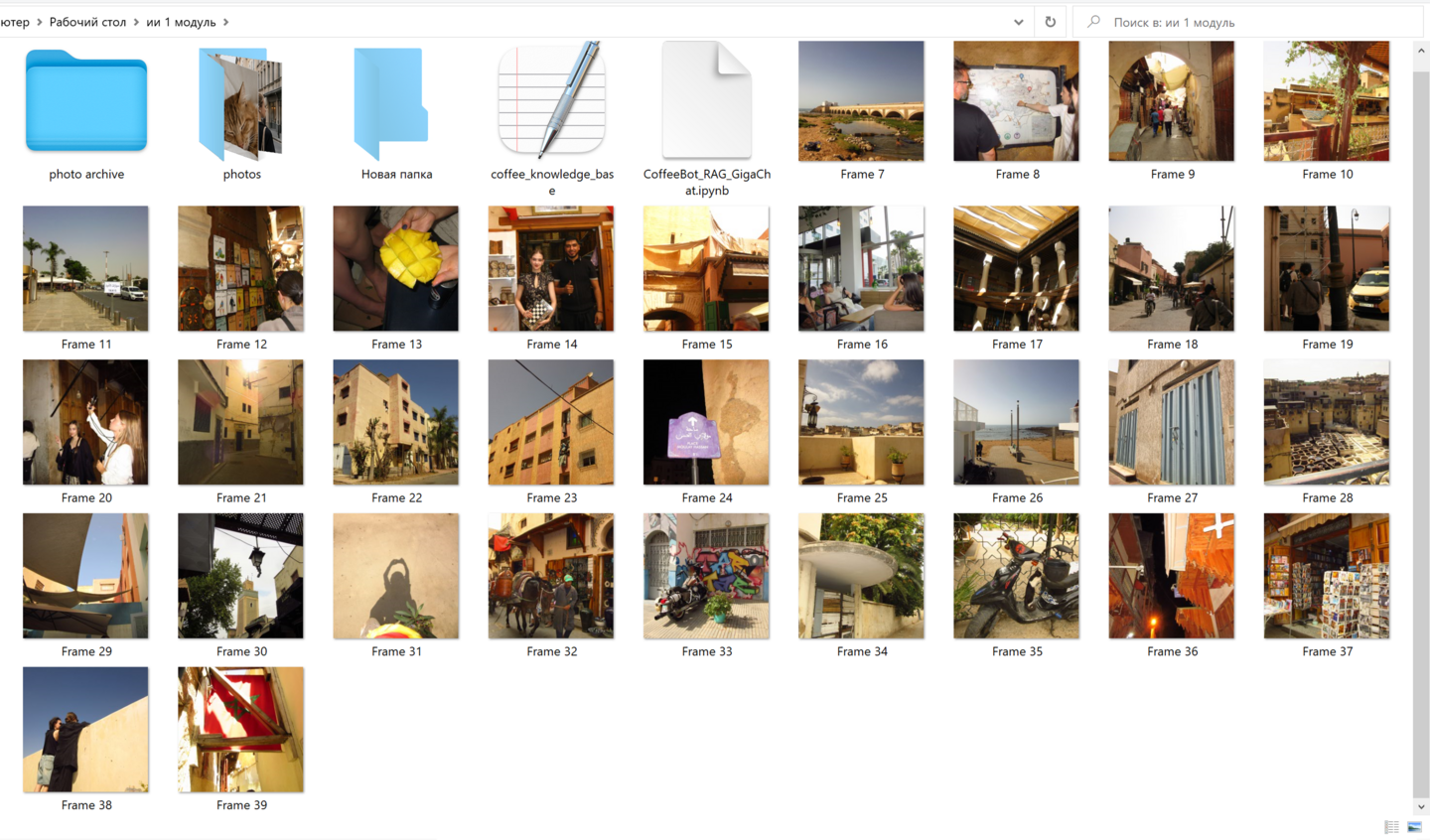Go to Рабочий стол in breadcrumb path
Image resolution: width=1430 pixels, height=840 pixels.
pos(87,22)
